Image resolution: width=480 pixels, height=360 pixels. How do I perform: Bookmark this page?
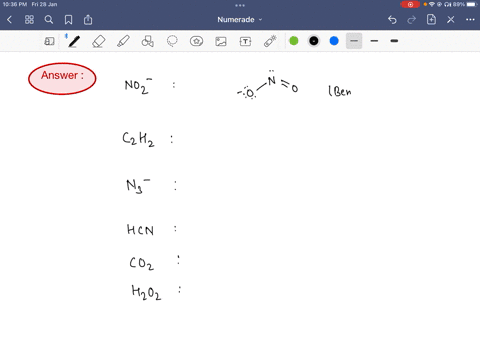(x=68, y=20)
